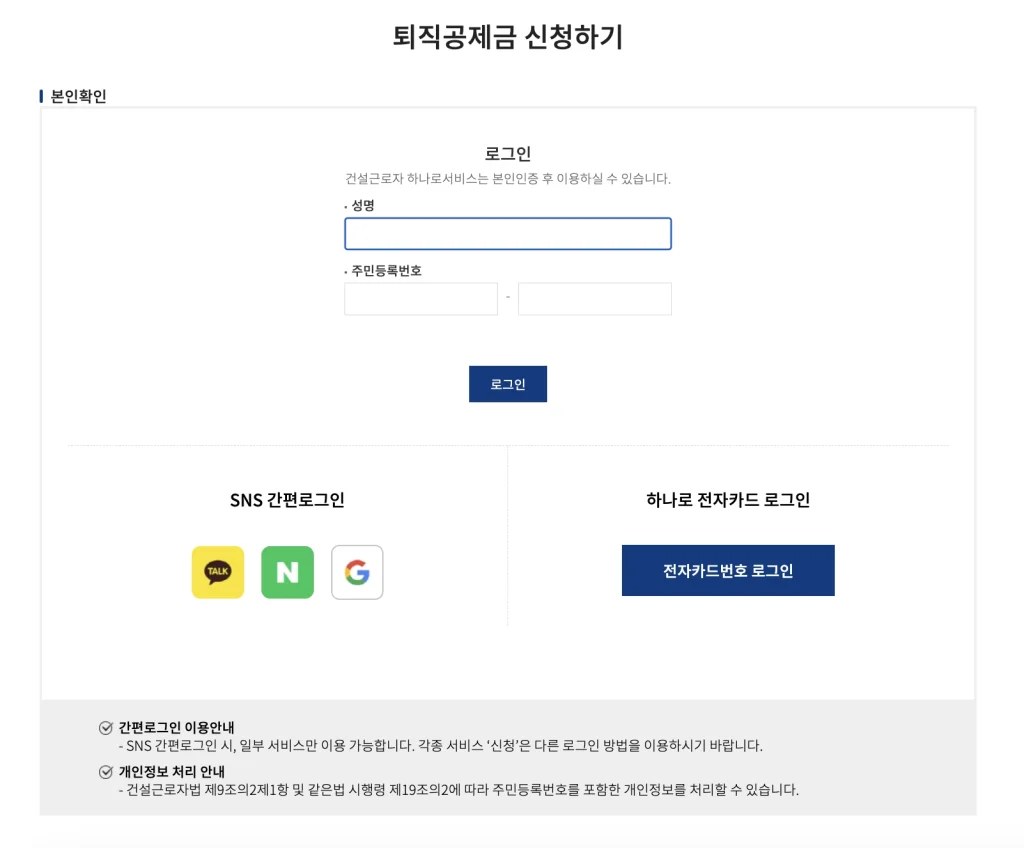Click the 하나로 전자카드 로그인 heading
Viewport: 1024px width, 848px height.
[x=728, y=500]
